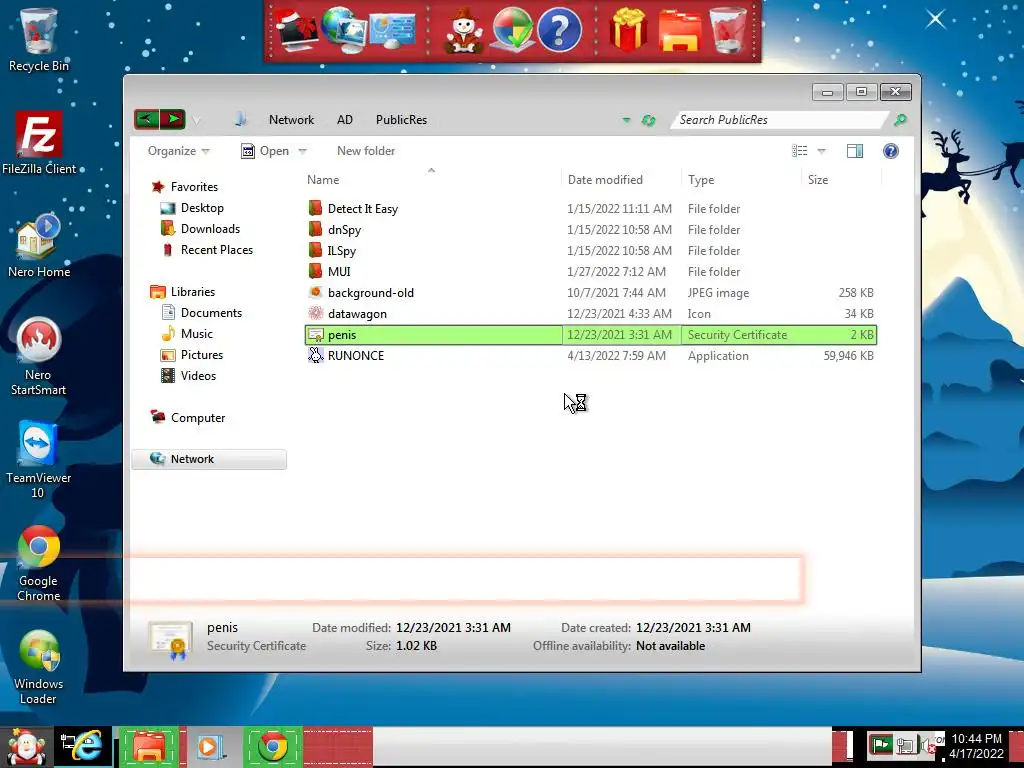Refresh the PublicRes folder view
1024x768 pixels.
point(648,120)
